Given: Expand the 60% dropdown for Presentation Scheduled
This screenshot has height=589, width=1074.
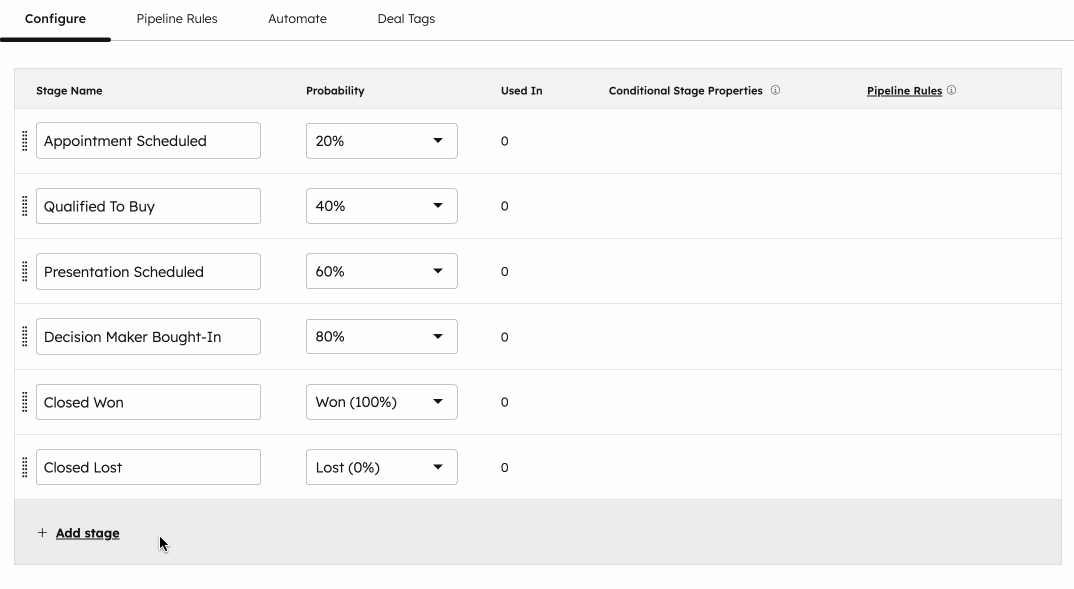Looking at the screenshot, I should coord(381,271).
